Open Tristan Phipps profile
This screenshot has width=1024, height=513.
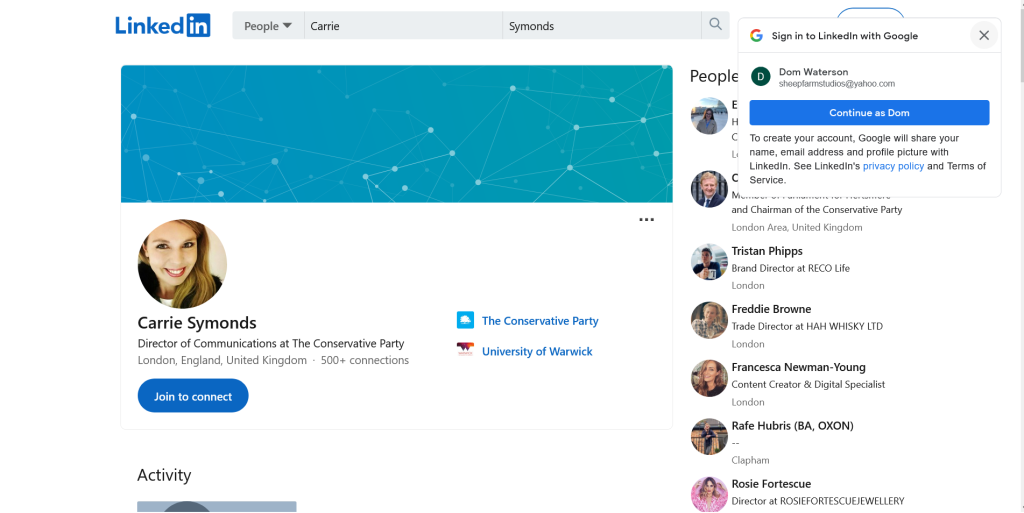click(767, 251)
